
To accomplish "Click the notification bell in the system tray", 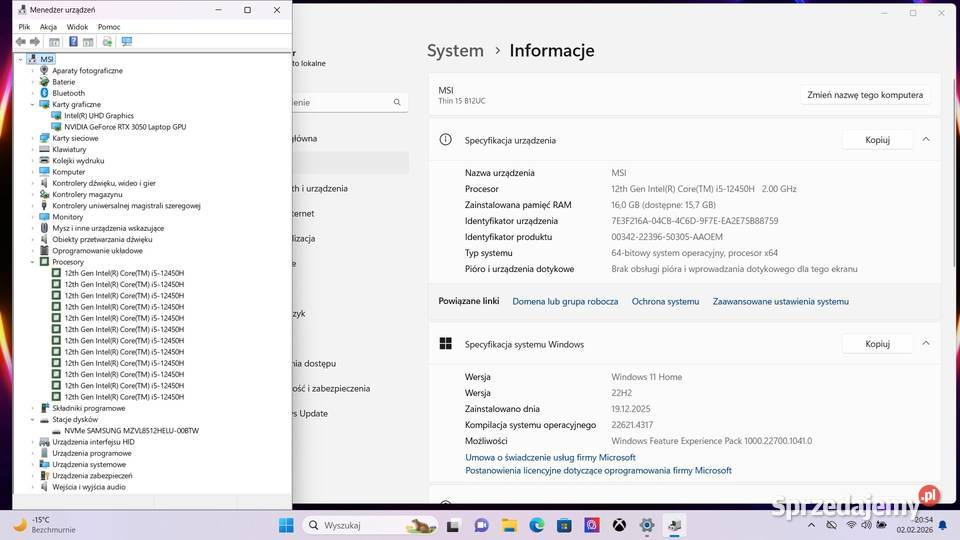I will (943, 525).
